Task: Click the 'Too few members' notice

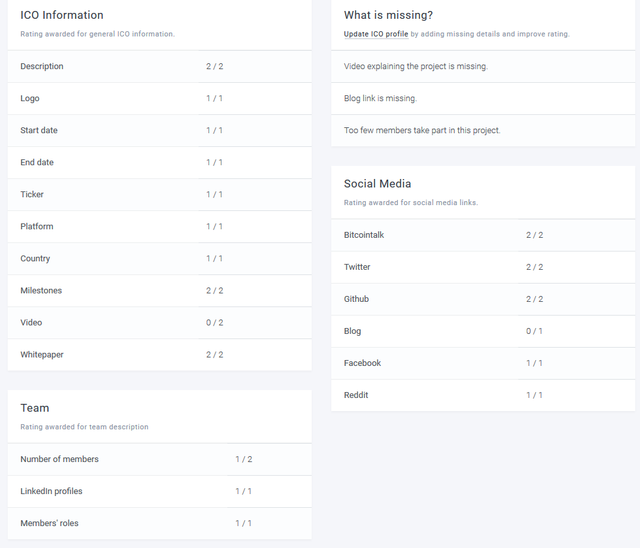Action: (x=422, y=131)
